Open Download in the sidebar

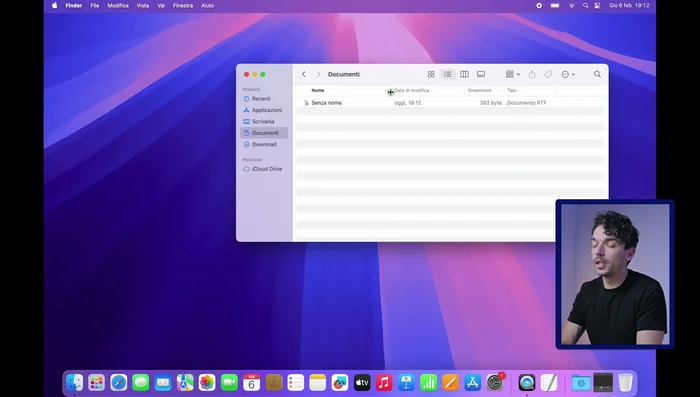(x=264, y=144)
